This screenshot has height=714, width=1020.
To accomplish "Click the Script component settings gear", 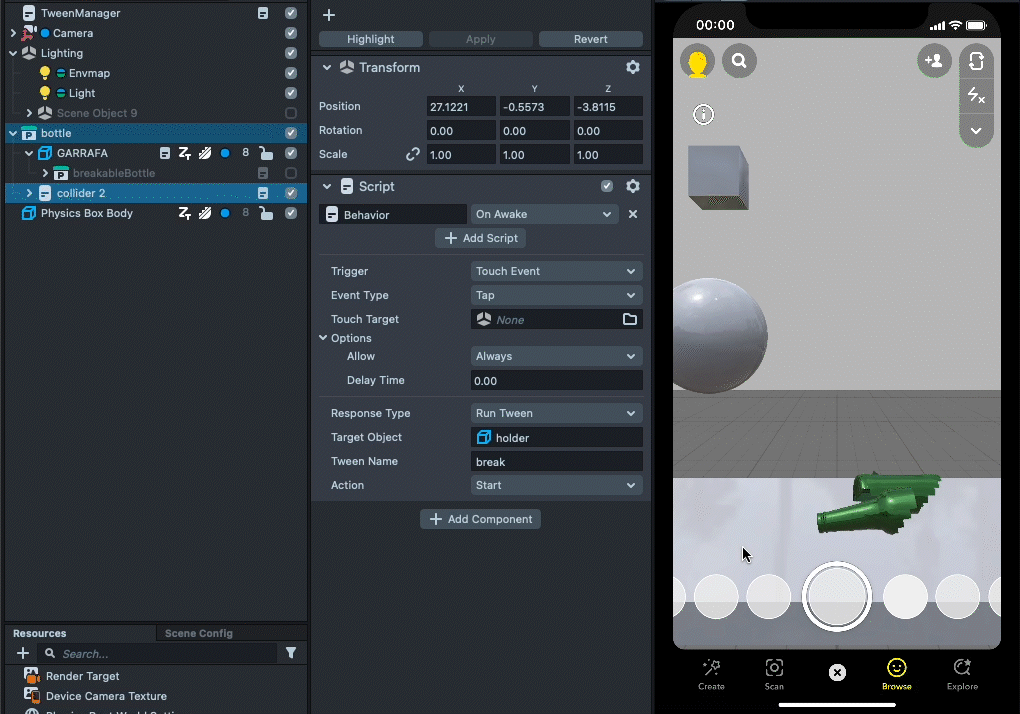I will point(632,186).
